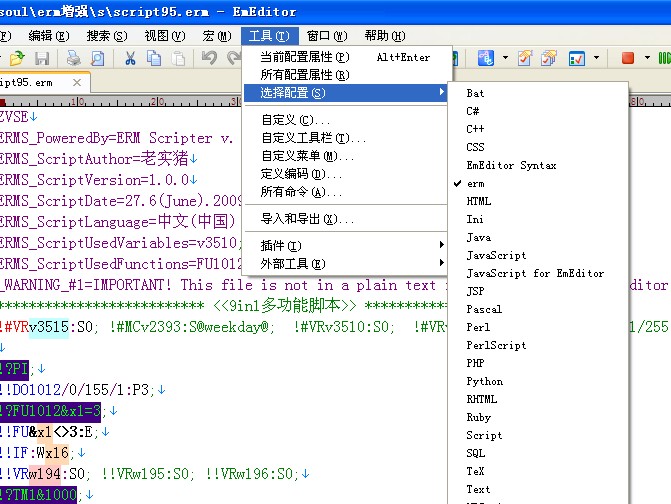Choose 所有命令(A)... entry
This screenshot has width=671, height=504.
pyautogui.click(x=345, y=192)
